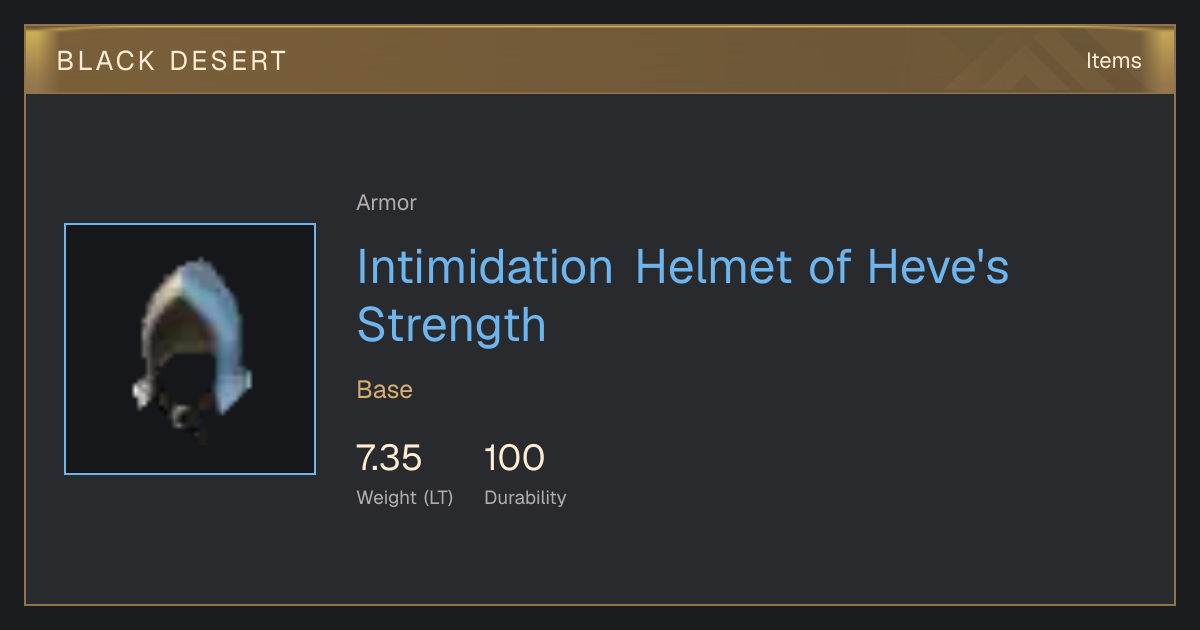Select the Armor category label
The height and width of the screenshot is (630, 1200).
386,203
